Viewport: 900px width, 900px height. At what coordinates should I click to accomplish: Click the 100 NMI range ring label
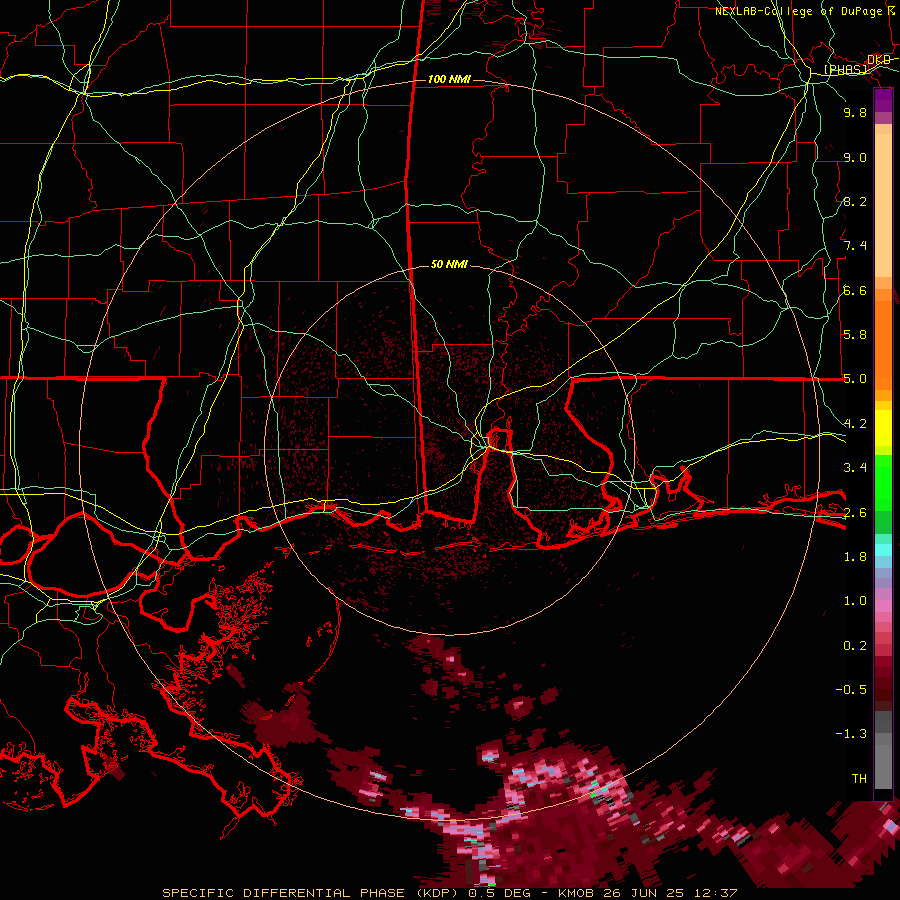449,79
